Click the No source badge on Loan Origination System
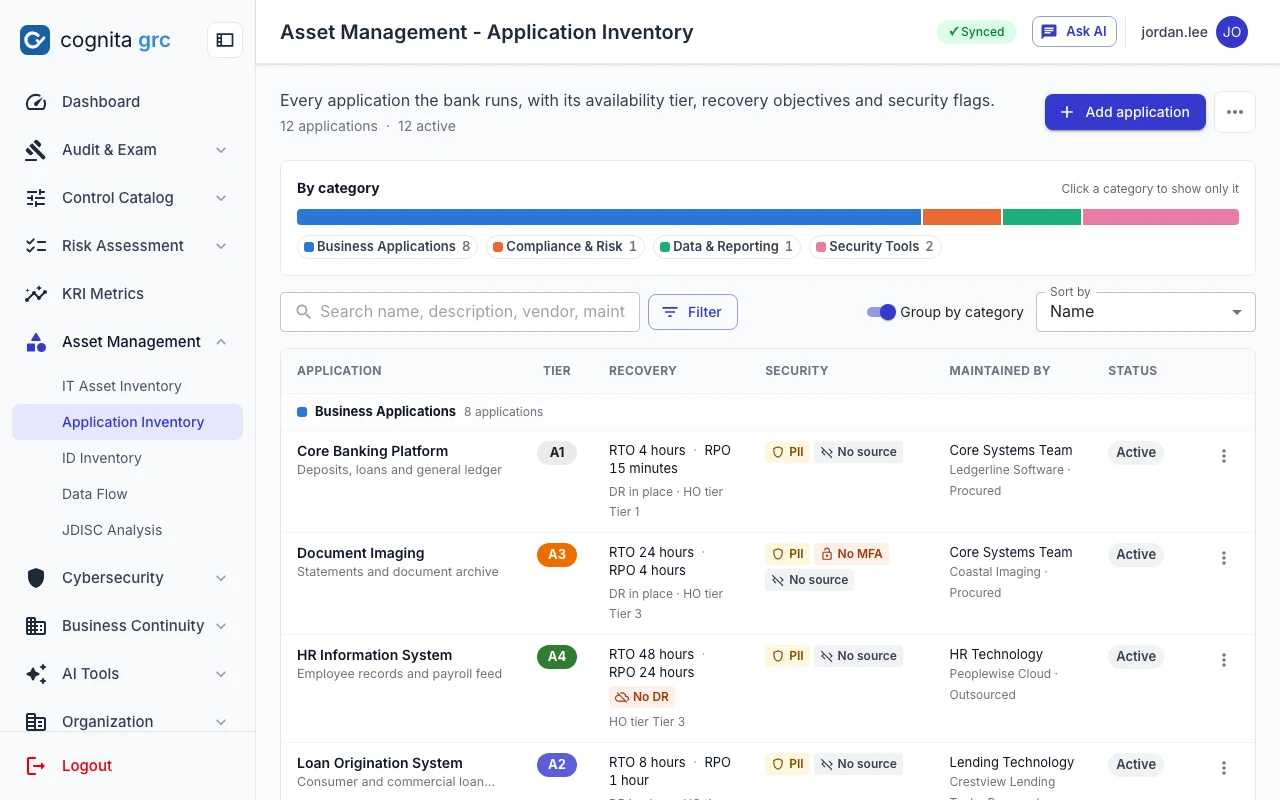Image resolution: width=1280 pixels, height=800 pixels. tap(859, 764)
